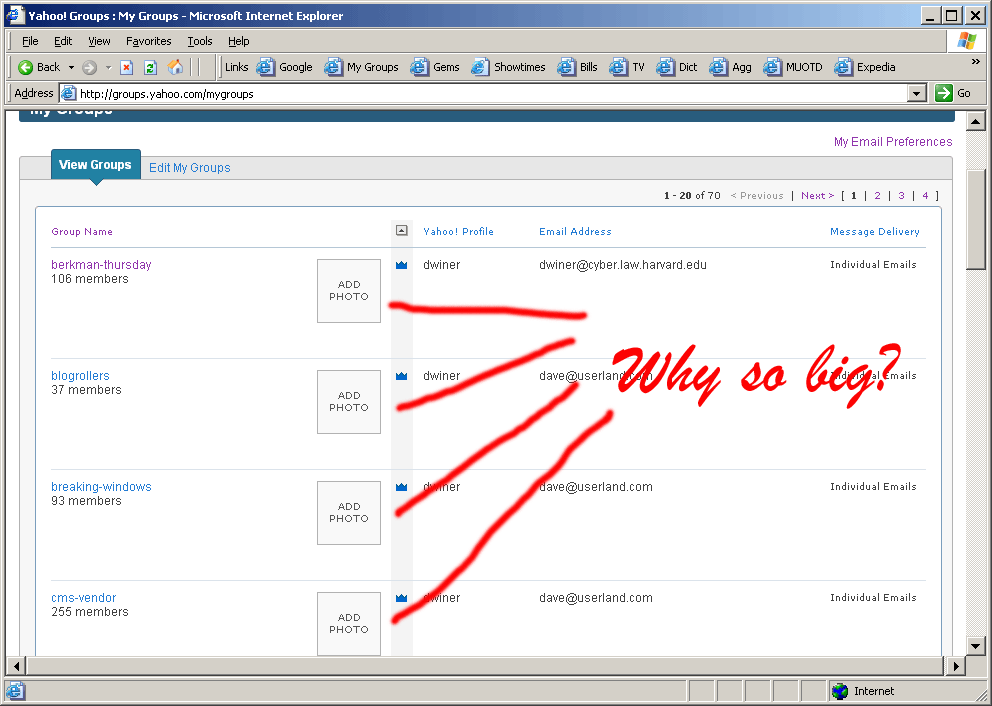This screenshot has height=706, width=992.
Task: Click the Refresh page icon
Action: click(x=151, y=67)
